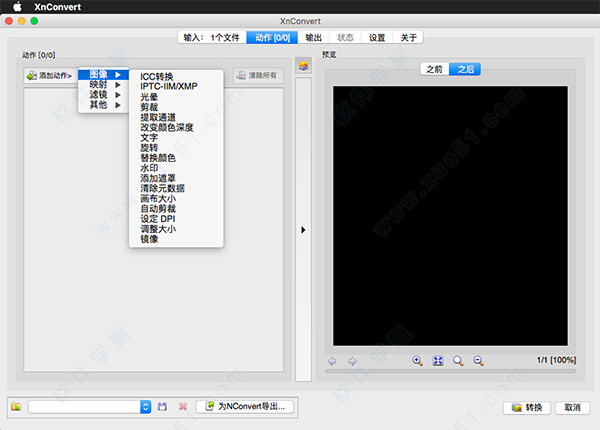600x430 pixels.
Task: Click inside the preset name field
Action: click(84, 407)
